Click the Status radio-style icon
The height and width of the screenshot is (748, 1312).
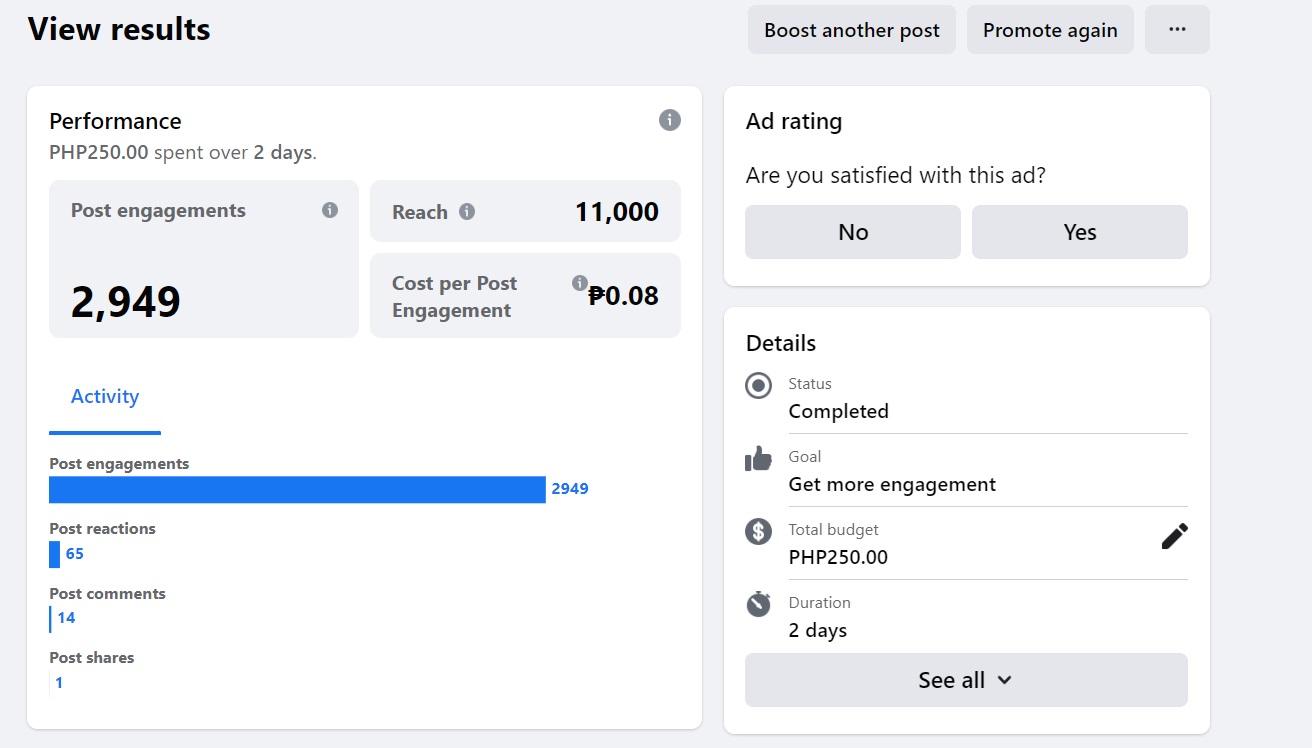[759, 385]
